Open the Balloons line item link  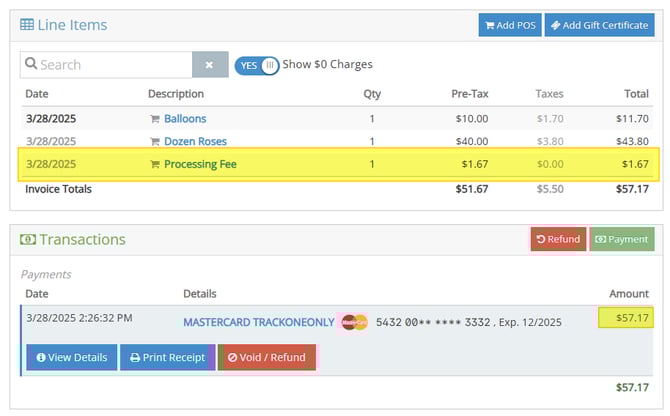pyautogui.click(x=185, y=119)
